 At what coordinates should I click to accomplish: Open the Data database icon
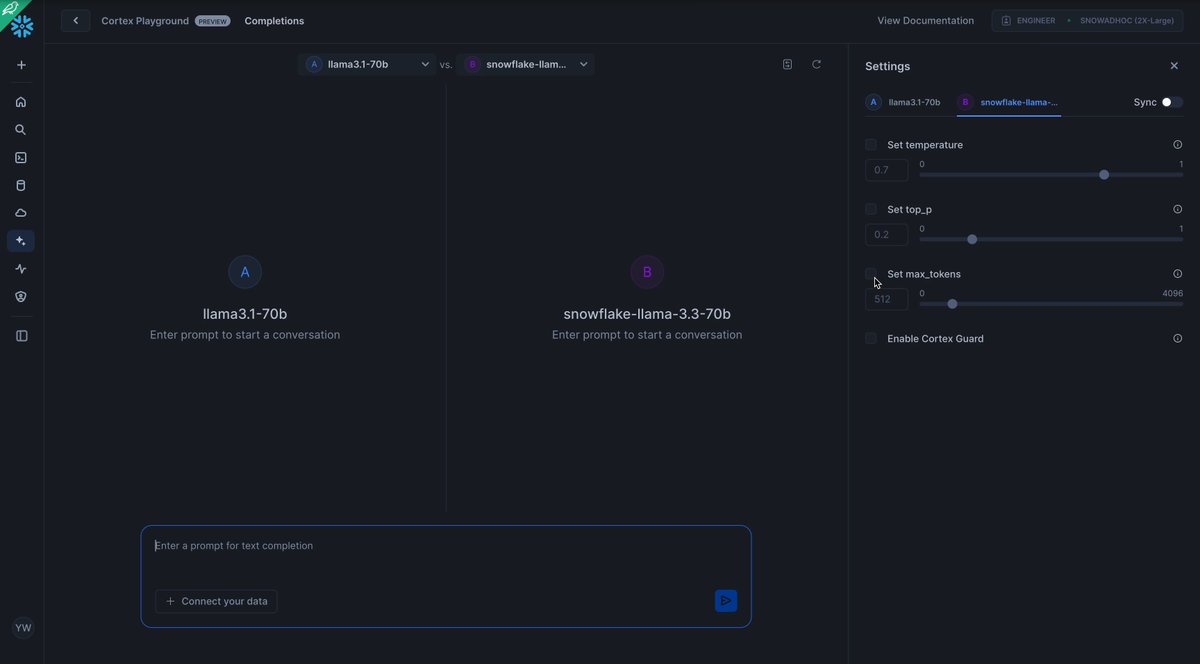click(x=21, y=186)
